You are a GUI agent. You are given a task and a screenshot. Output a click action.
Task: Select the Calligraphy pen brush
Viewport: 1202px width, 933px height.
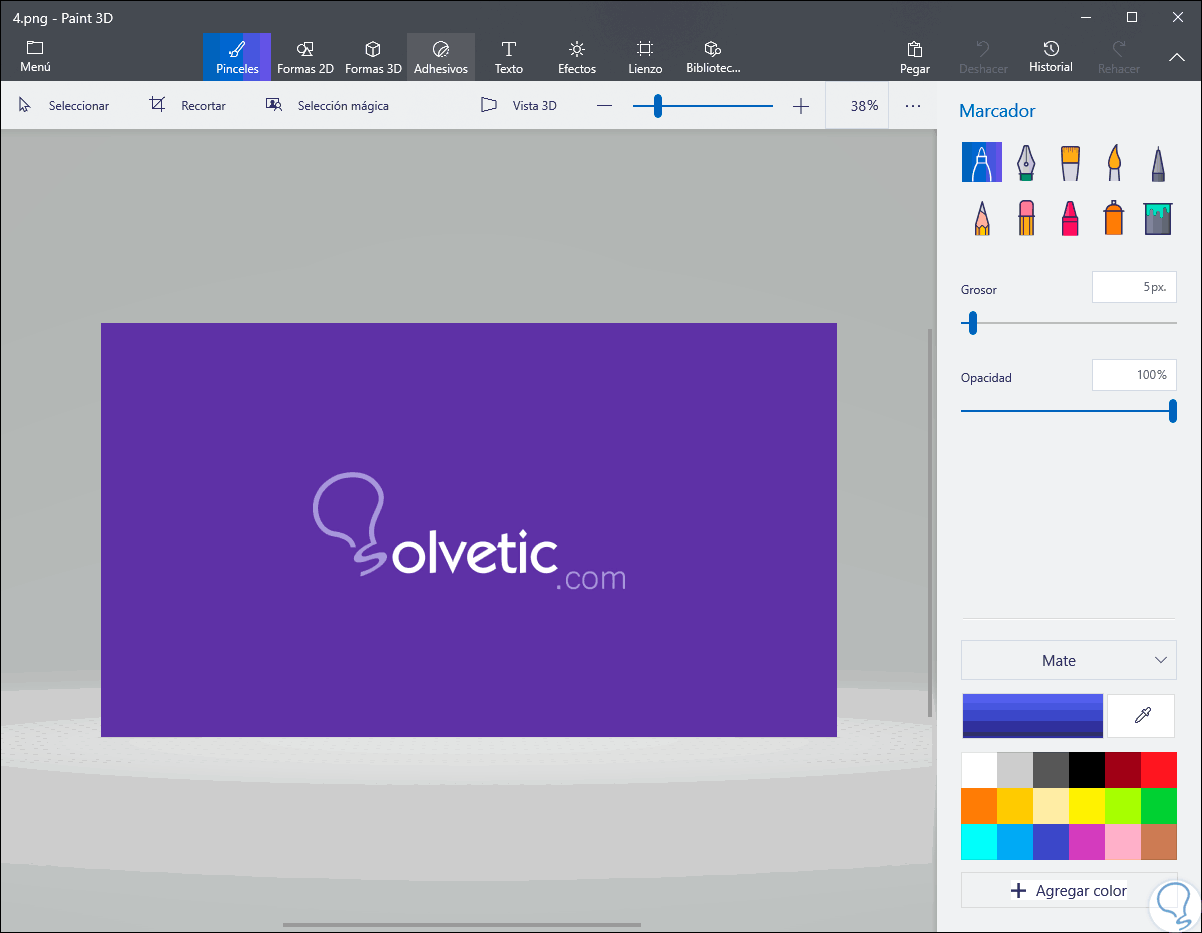click(1026, 162)
